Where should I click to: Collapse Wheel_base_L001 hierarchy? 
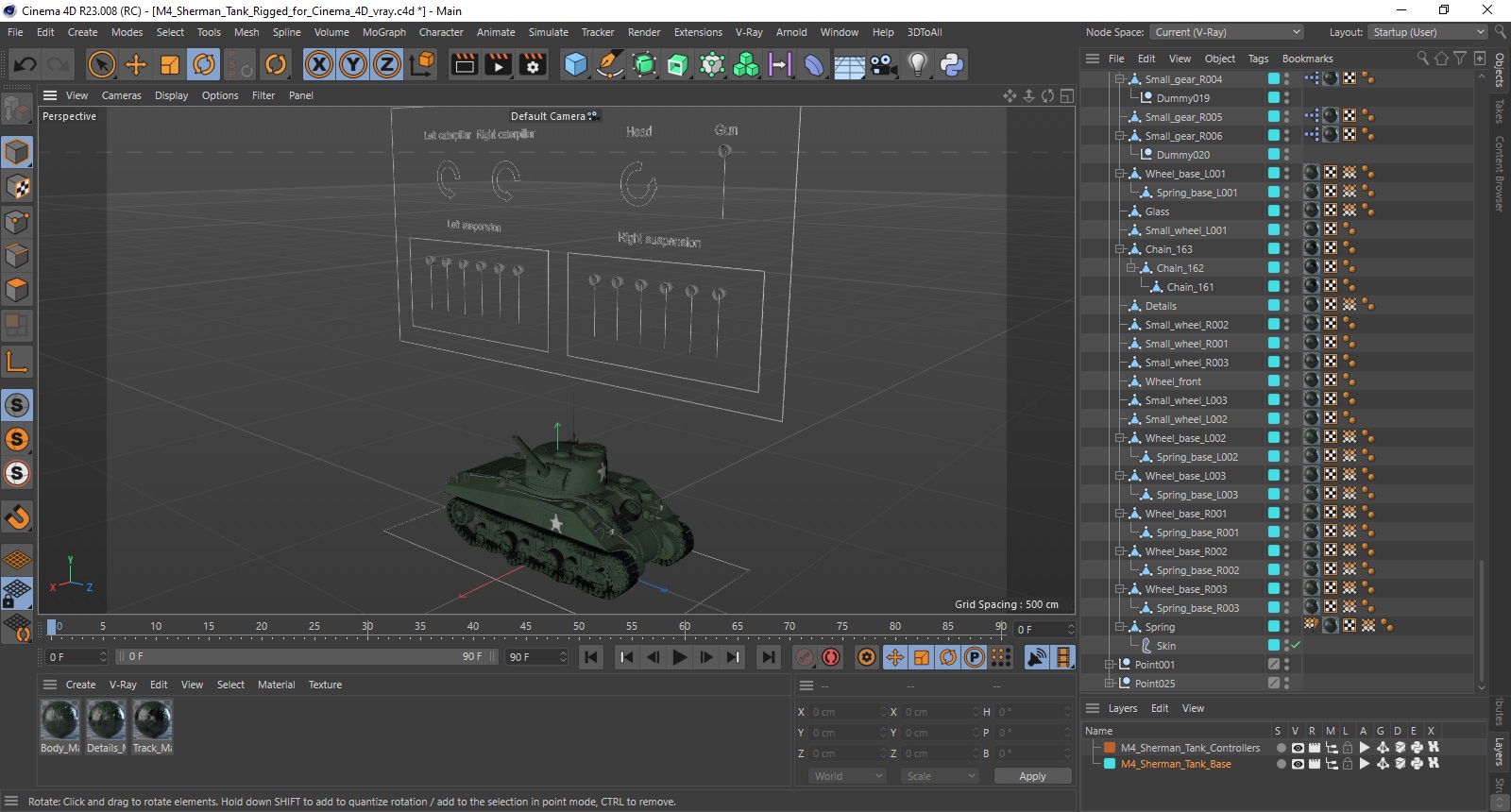coord(1120,174)
